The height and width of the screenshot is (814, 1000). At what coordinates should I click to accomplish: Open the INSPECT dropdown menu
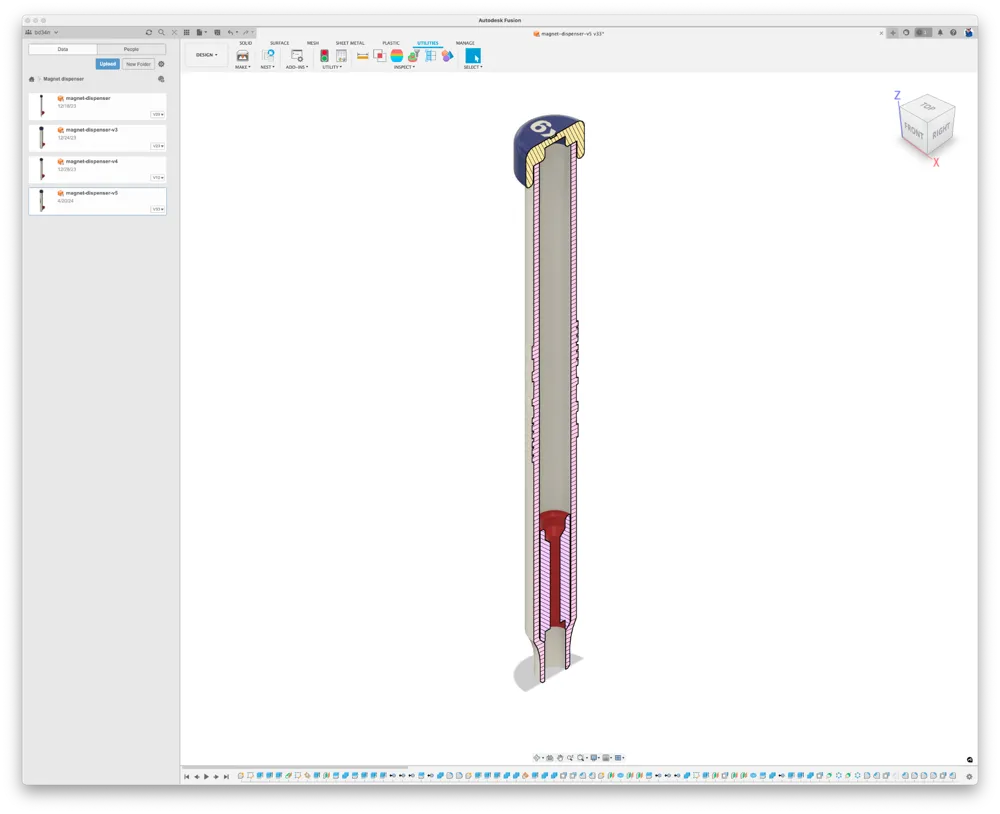(404, 67)
